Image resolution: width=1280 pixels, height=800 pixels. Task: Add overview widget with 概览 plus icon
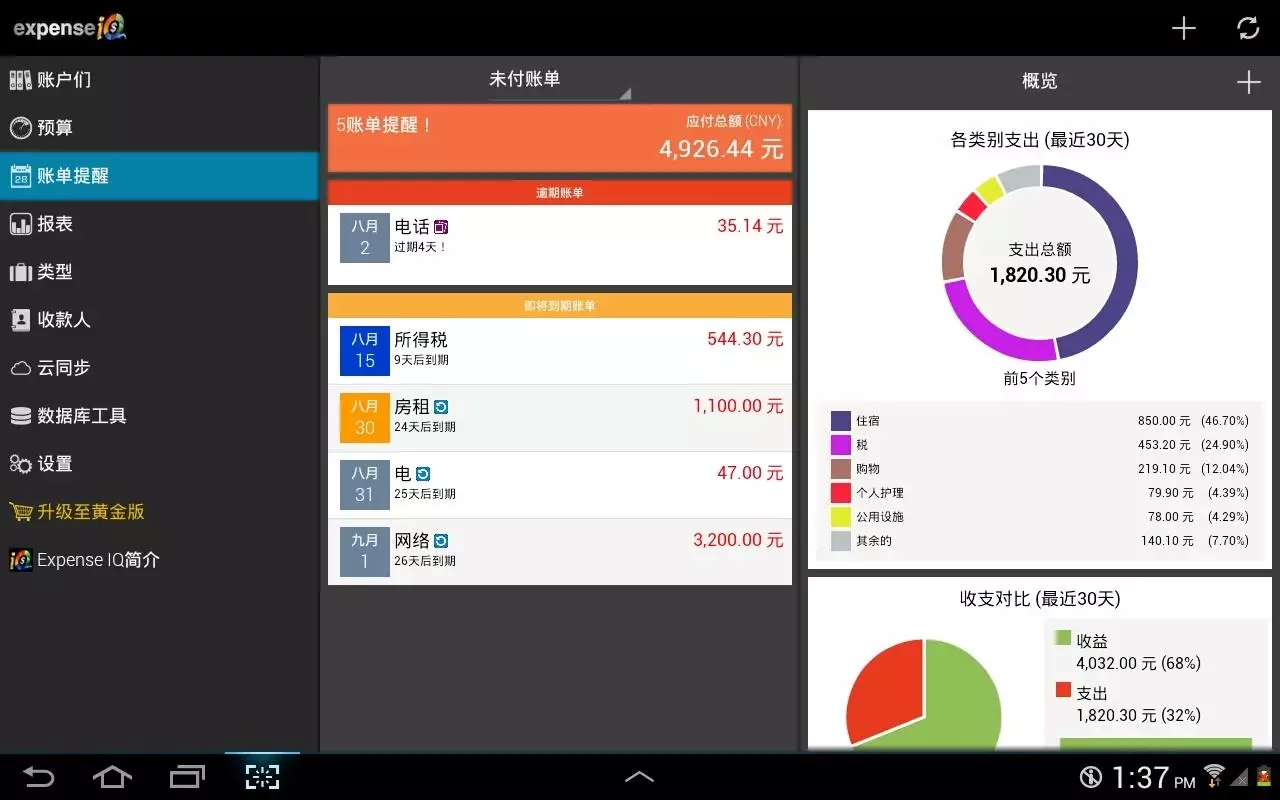pos(1248,82)
